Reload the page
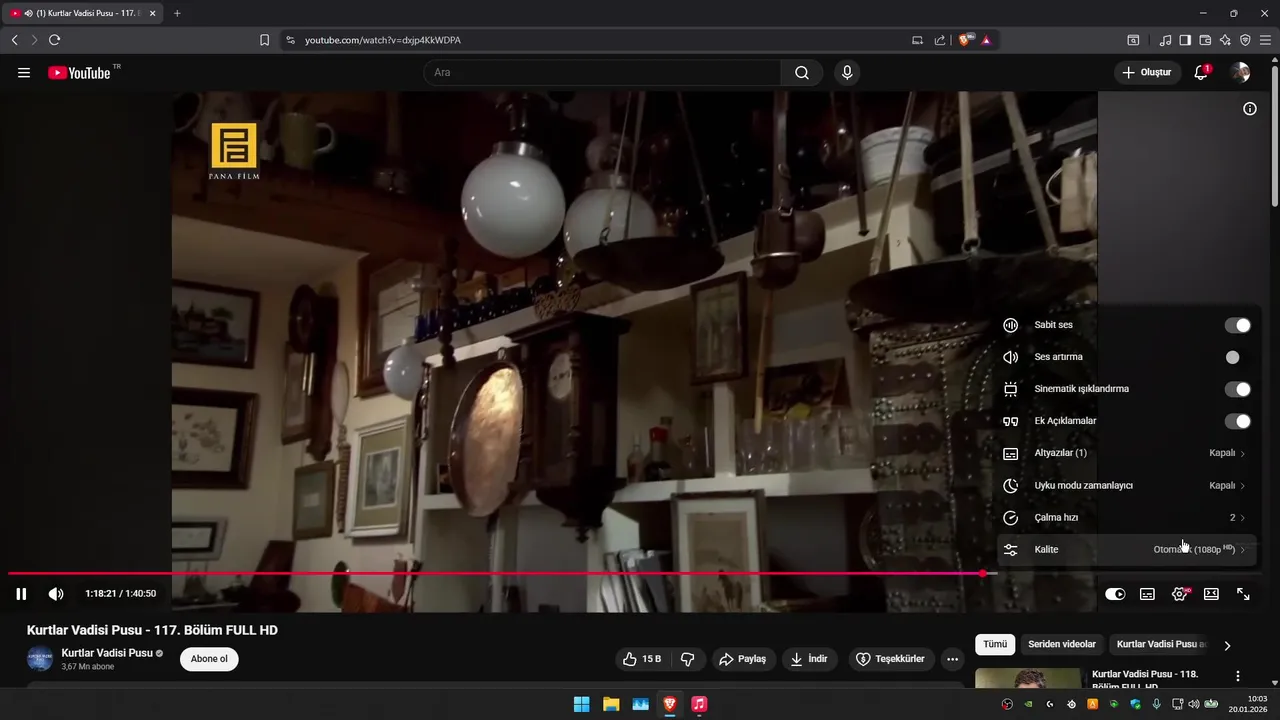This screenshot has height=720, width=1280. [x=54, y=40]
